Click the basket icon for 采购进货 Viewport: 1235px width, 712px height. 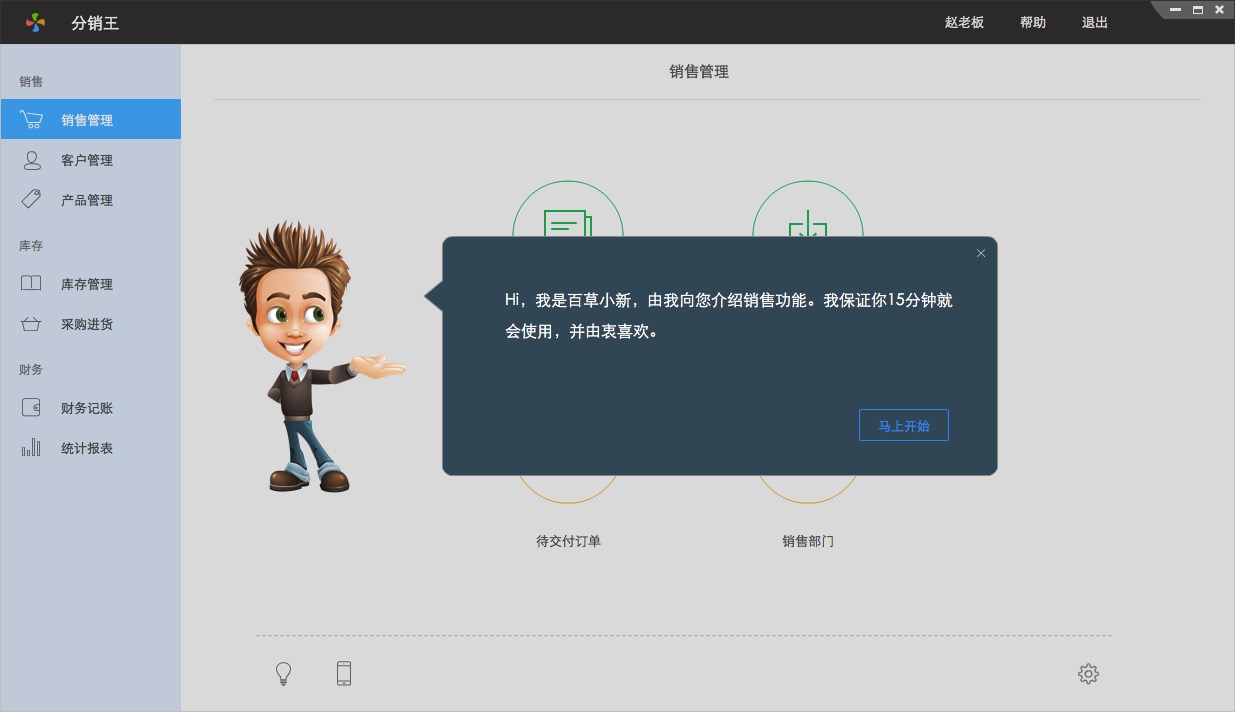31,324
